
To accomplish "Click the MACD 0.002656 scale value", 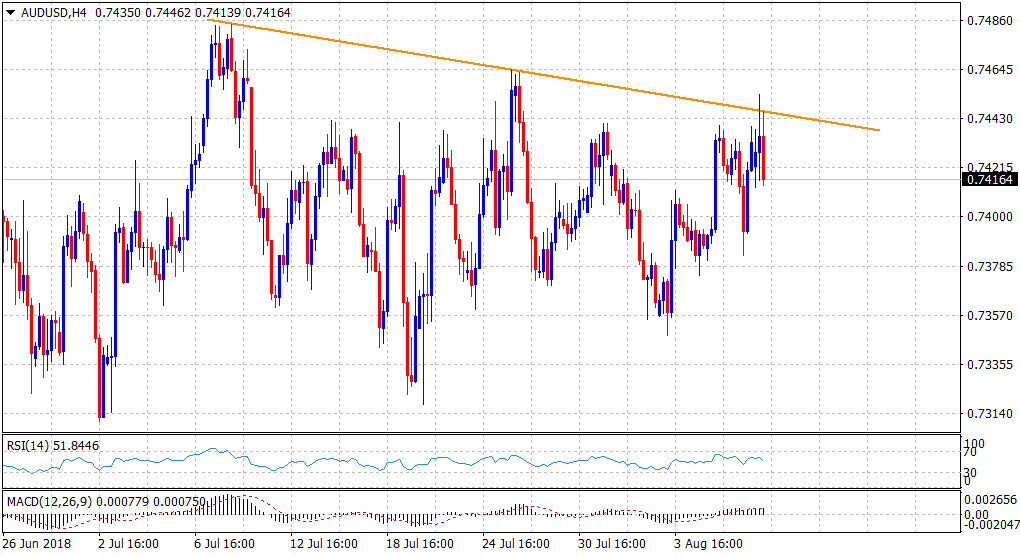I will pyautogui.click(x=992, y=500).
